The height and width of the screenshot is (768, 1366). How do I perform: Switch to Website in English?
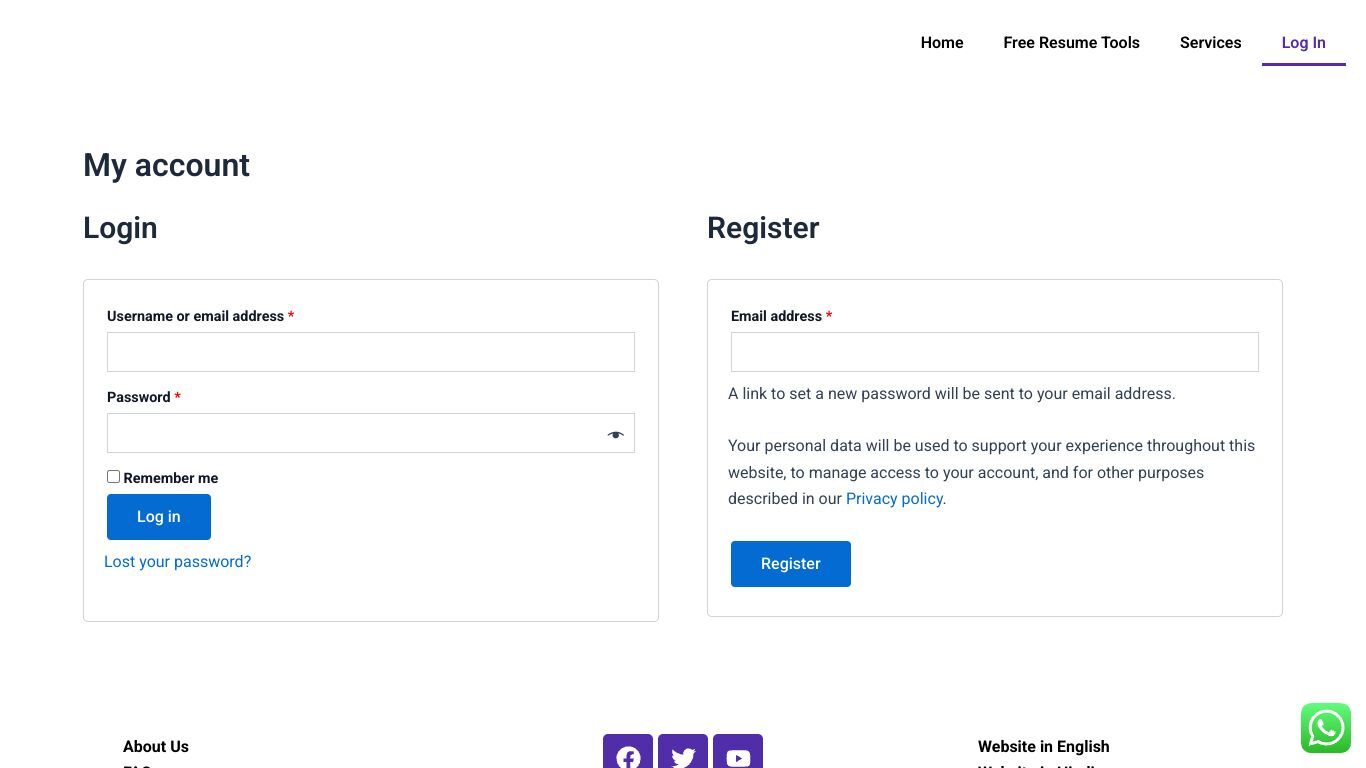[x=1043, y=747]
